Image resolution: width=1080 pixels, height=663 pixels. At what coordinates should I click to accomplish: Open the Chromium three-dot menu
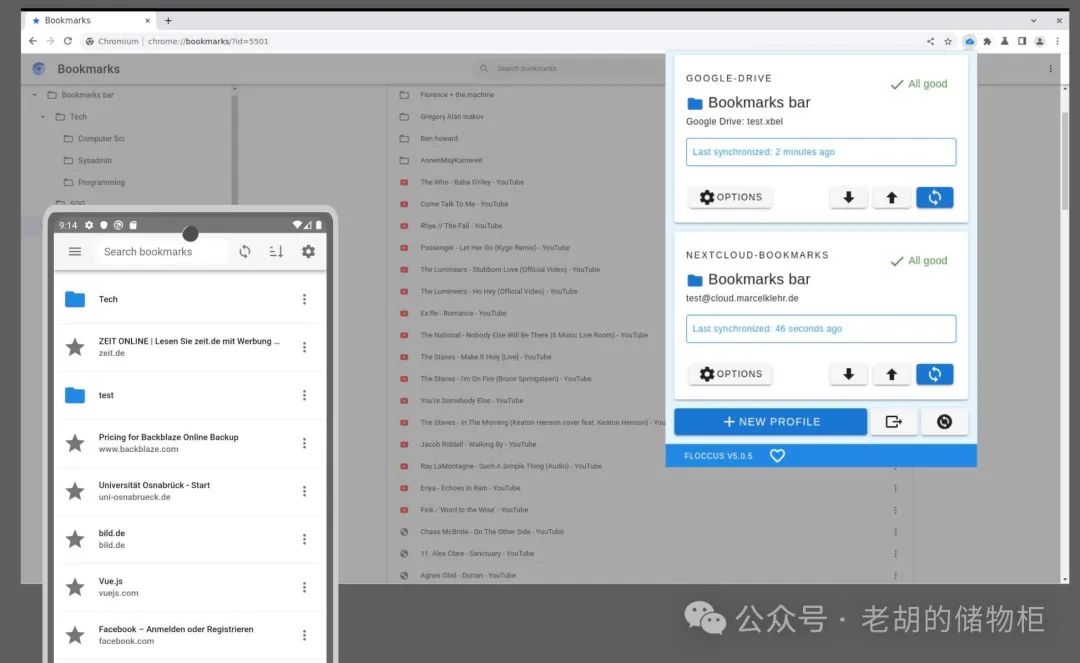pos(1057,41)
